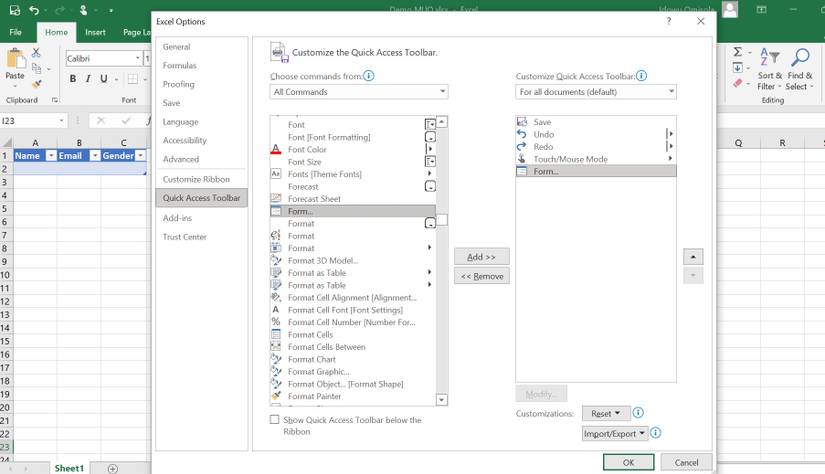Select Trust Center in options sidebar
The width and height of the screenshot is (825, 474).
202,237
